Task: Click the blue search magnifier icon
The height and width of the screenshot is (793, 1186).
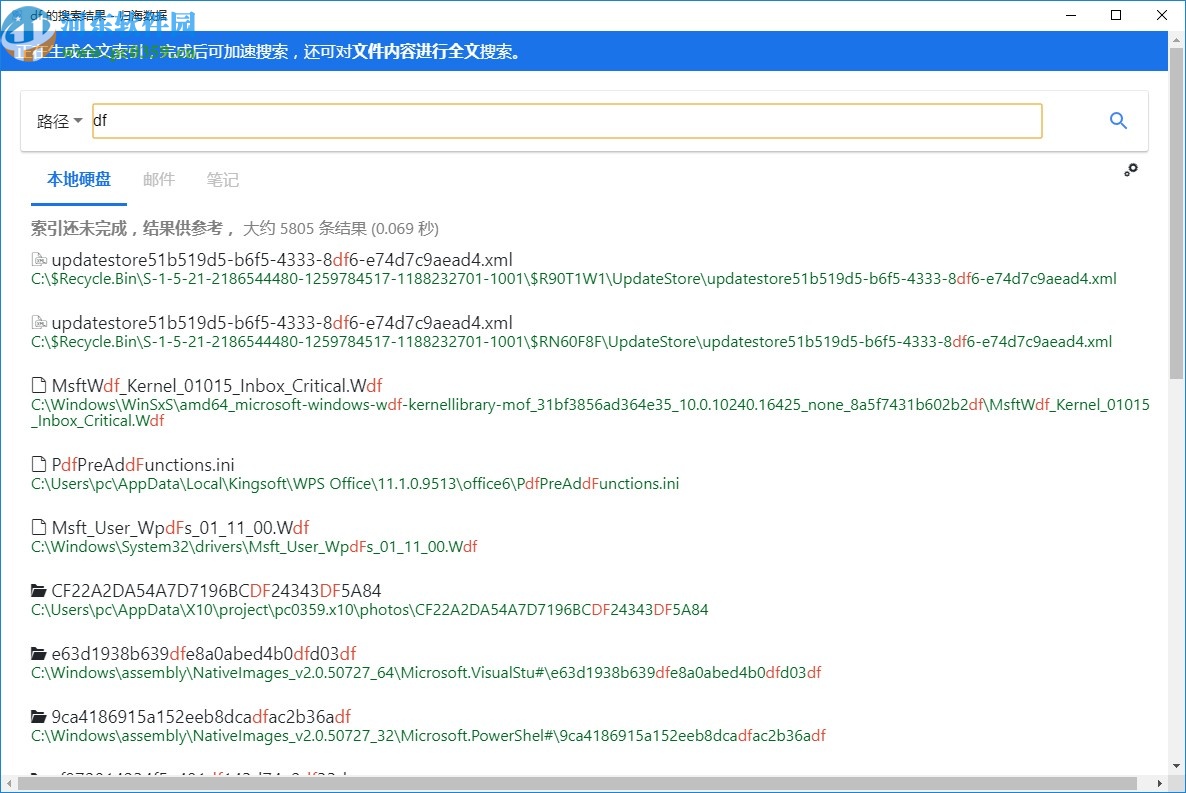Action: click(1118, 120)
